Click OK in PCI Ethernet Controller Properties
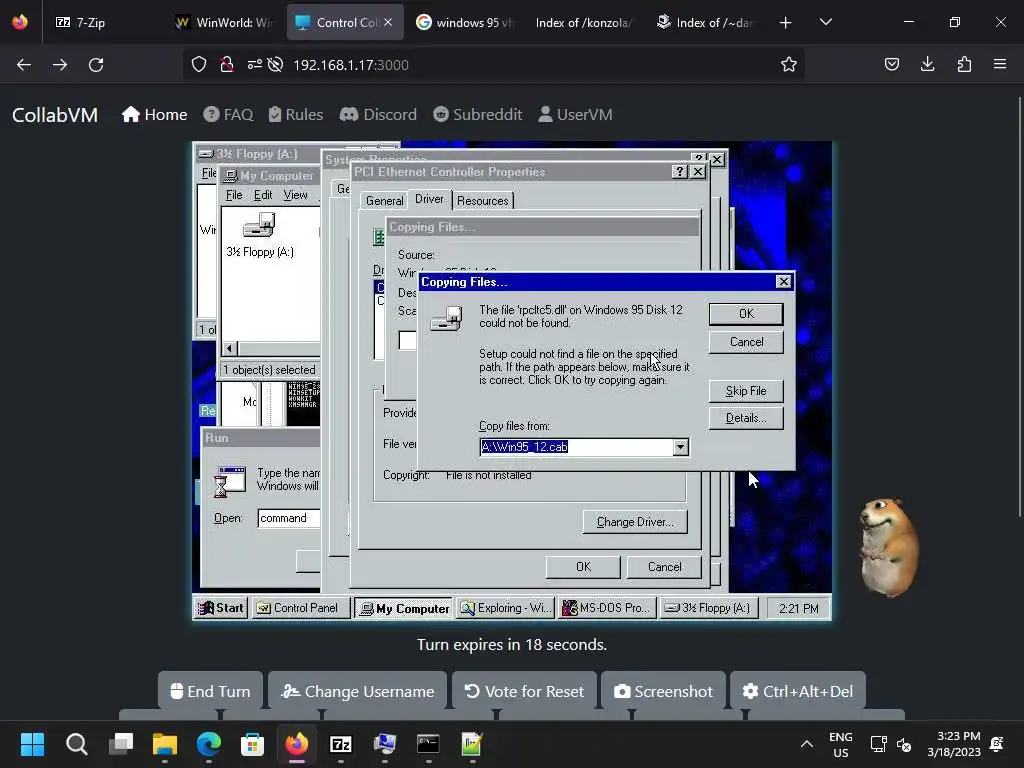Image resolution: width=1024 pixels, height=768 pixels. tap(583, 567)
